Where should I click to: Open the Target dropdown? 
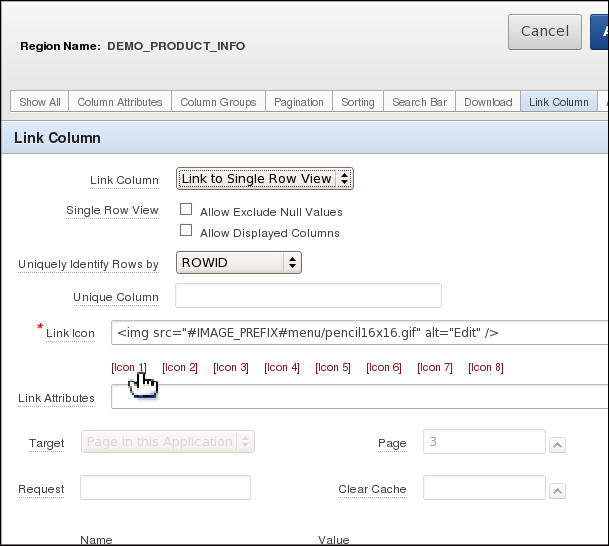[168, 442]
